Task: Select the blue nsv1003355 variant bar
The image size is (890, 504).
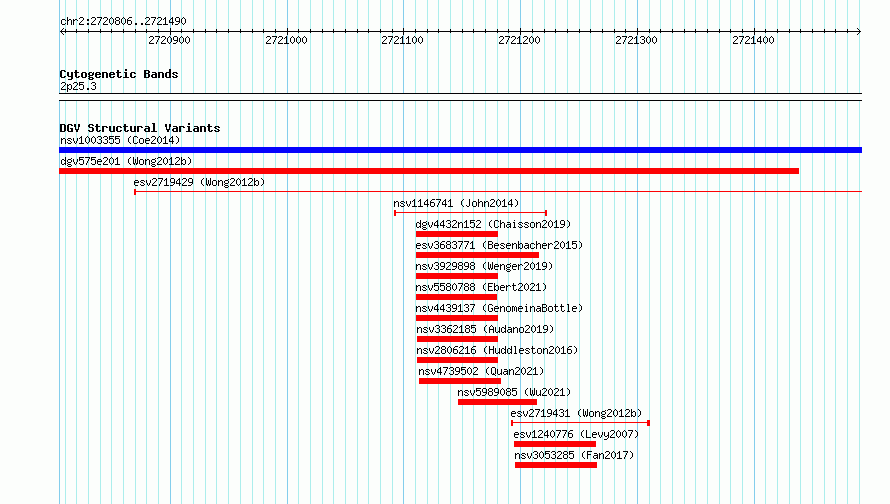Action: point(460,150)
